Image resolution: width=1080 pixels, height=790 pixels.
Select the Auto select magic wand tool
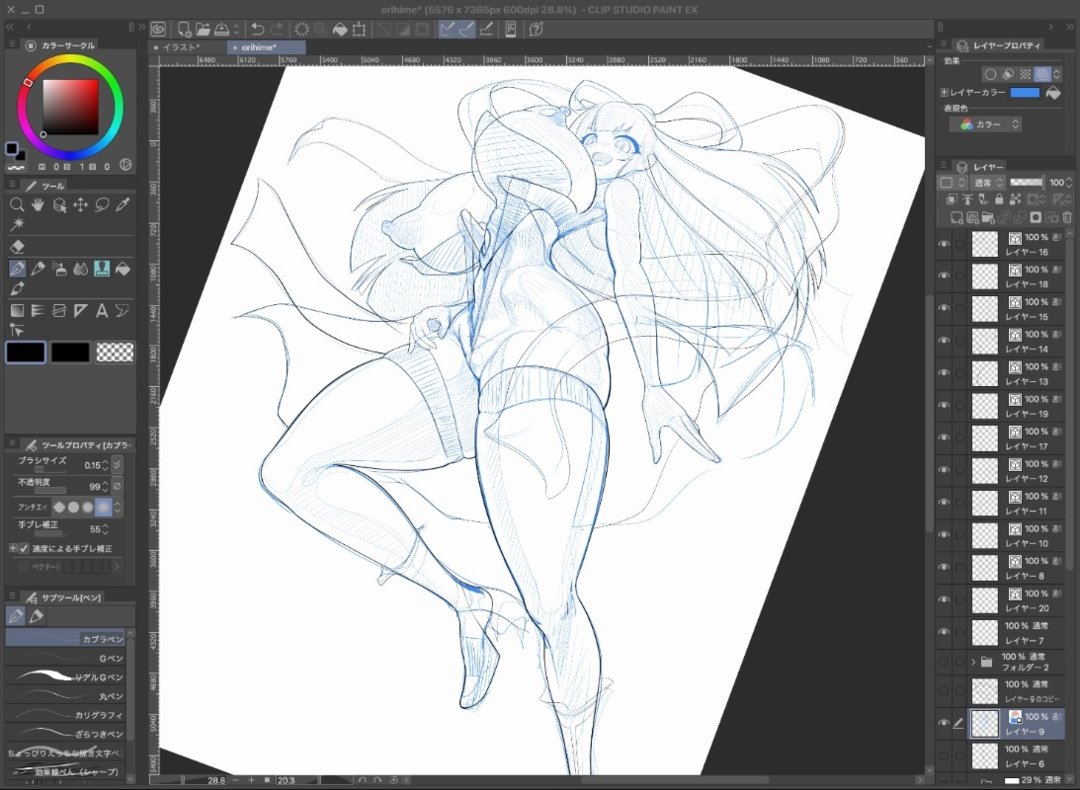click(x=17, y=225)
